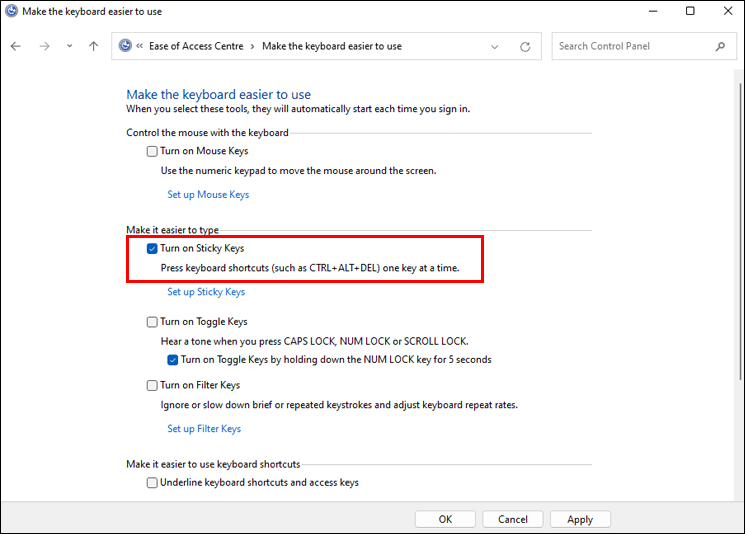Uncheck Turn on Sticky Keys
The height and width of the screenshot is (534, 745).
pos(152,248)
